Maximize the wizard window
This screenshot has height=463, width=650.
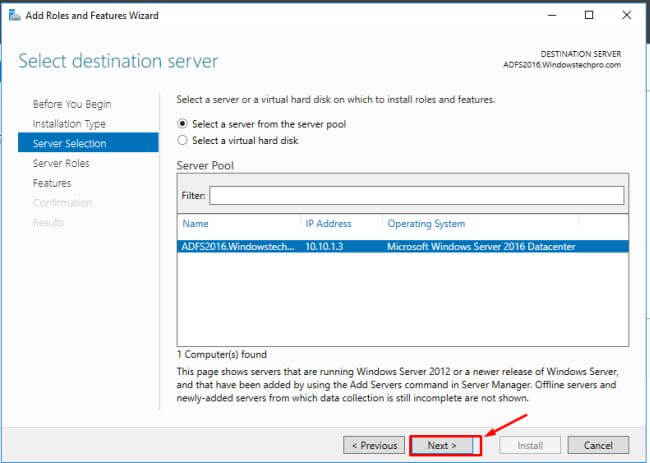[589, 15]
